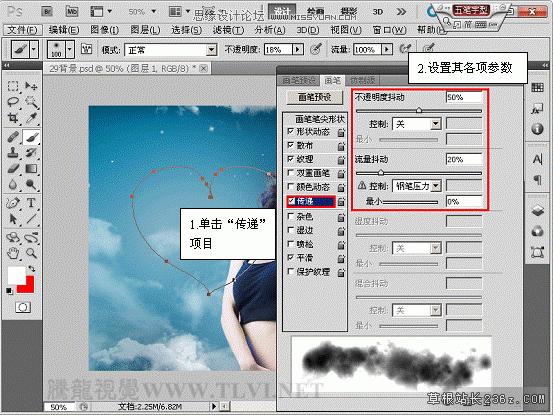The image size is (553, 415).
Task: Click the 画笔预设 button
Action: coord(315,97)
